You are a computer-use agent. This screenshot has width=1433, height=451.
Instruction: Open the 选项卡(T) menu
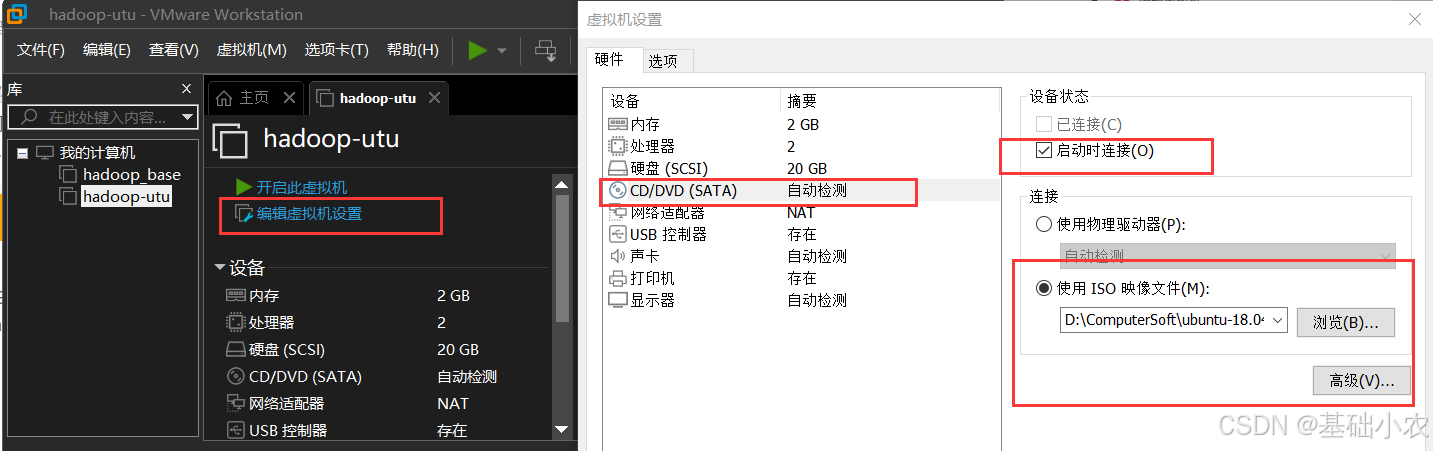tap(337, 50)
